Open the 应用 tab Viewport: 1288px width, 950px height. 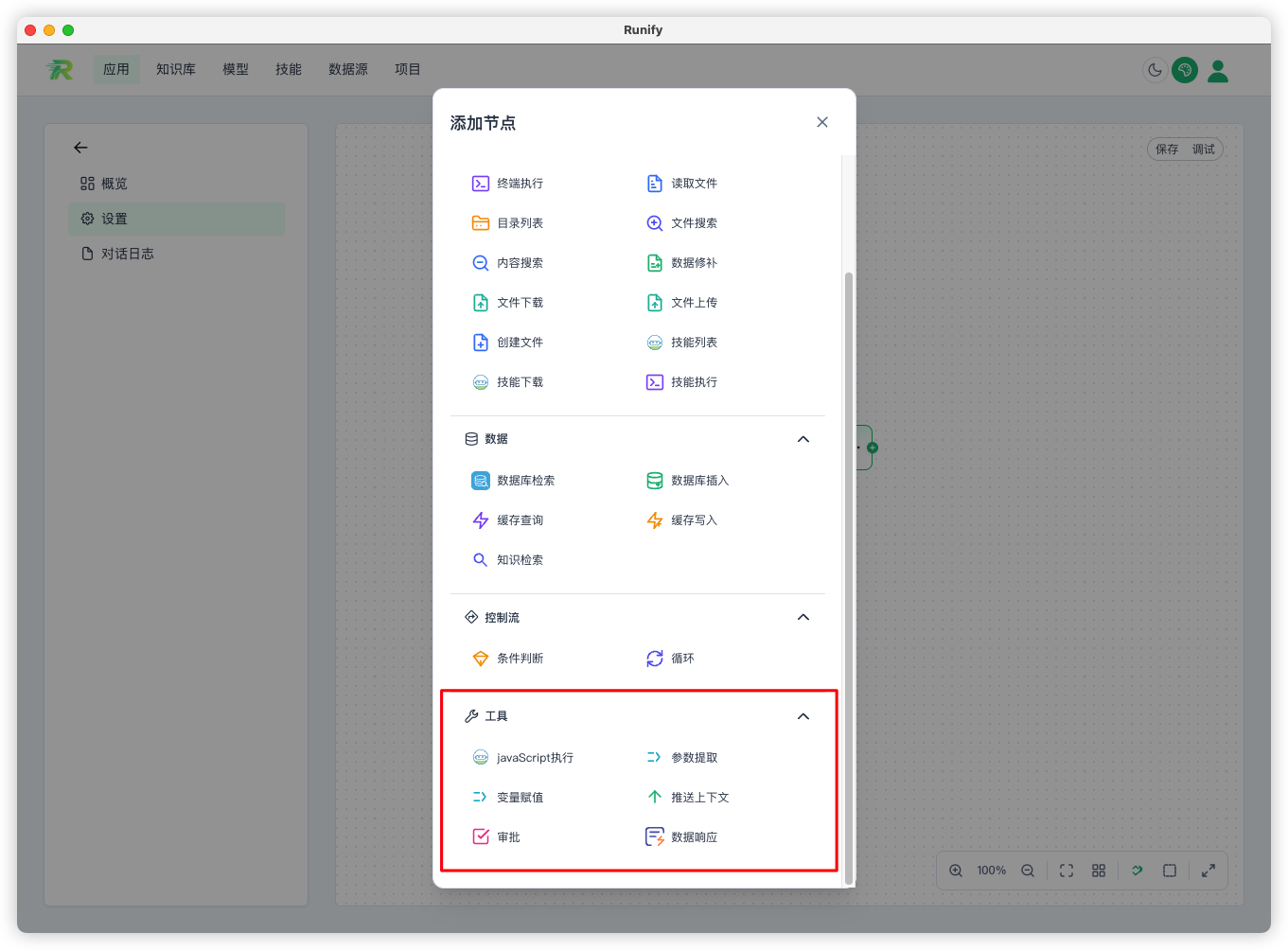[x=116, y=69]
